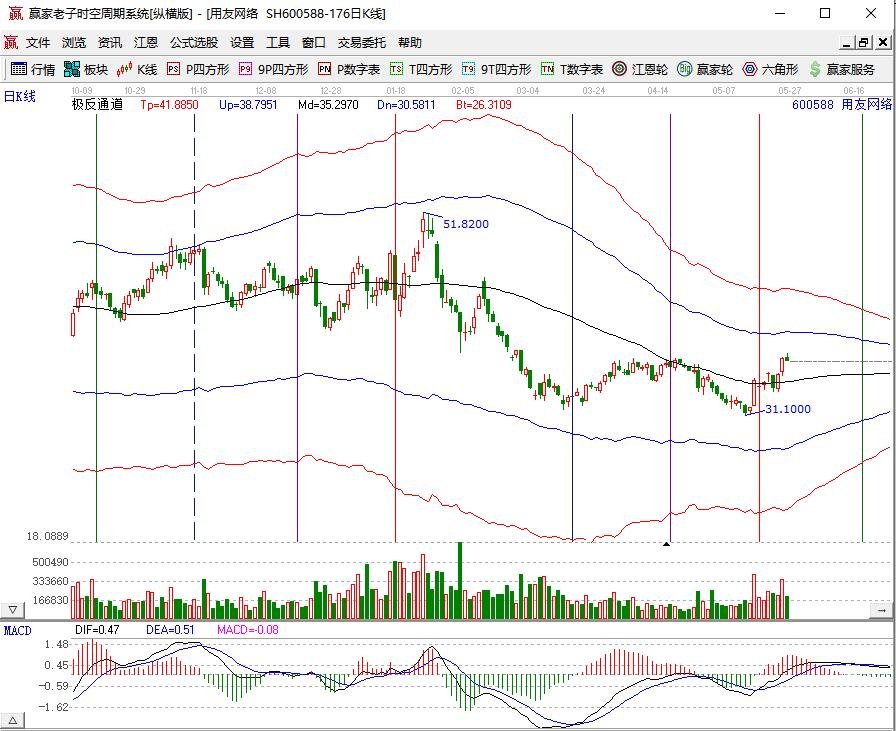Screen dimensions: 896x731
Task: Click the Bt=26.3109 channel value
Action: [x=484, y=105]
